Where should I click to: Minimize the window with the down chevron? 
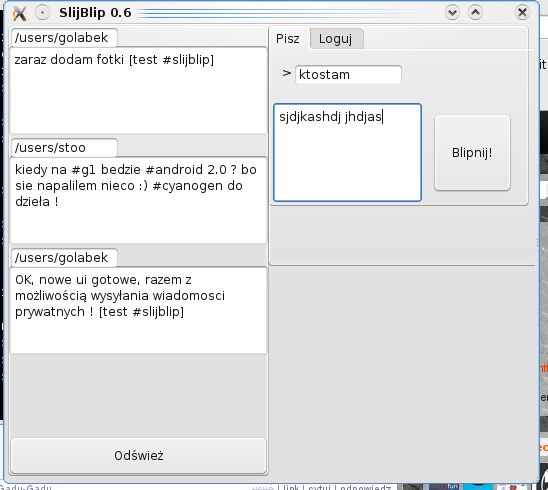click(452, 13)
